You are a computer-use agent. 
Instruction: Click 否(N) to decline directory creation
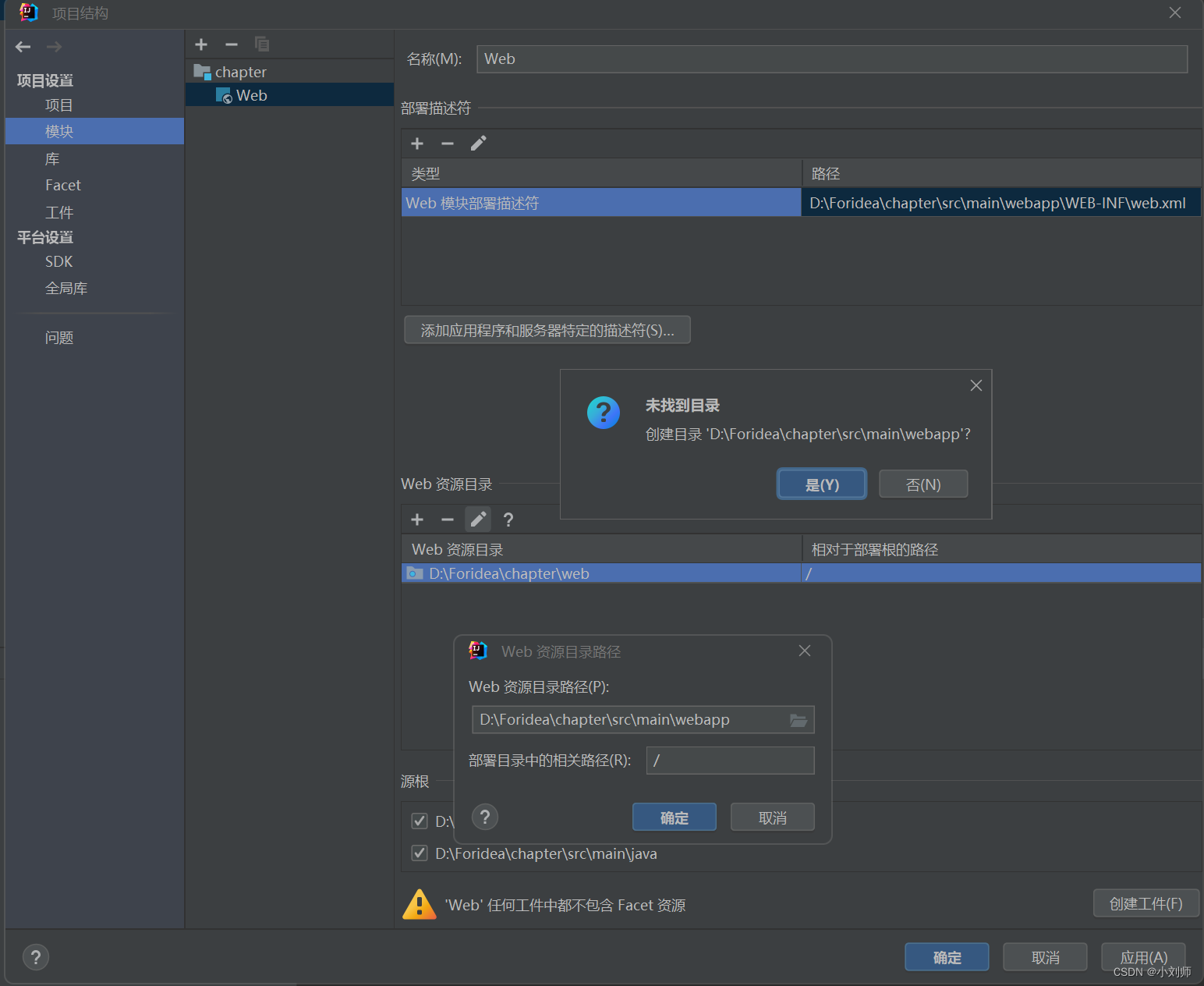click(x=923, y=484)
